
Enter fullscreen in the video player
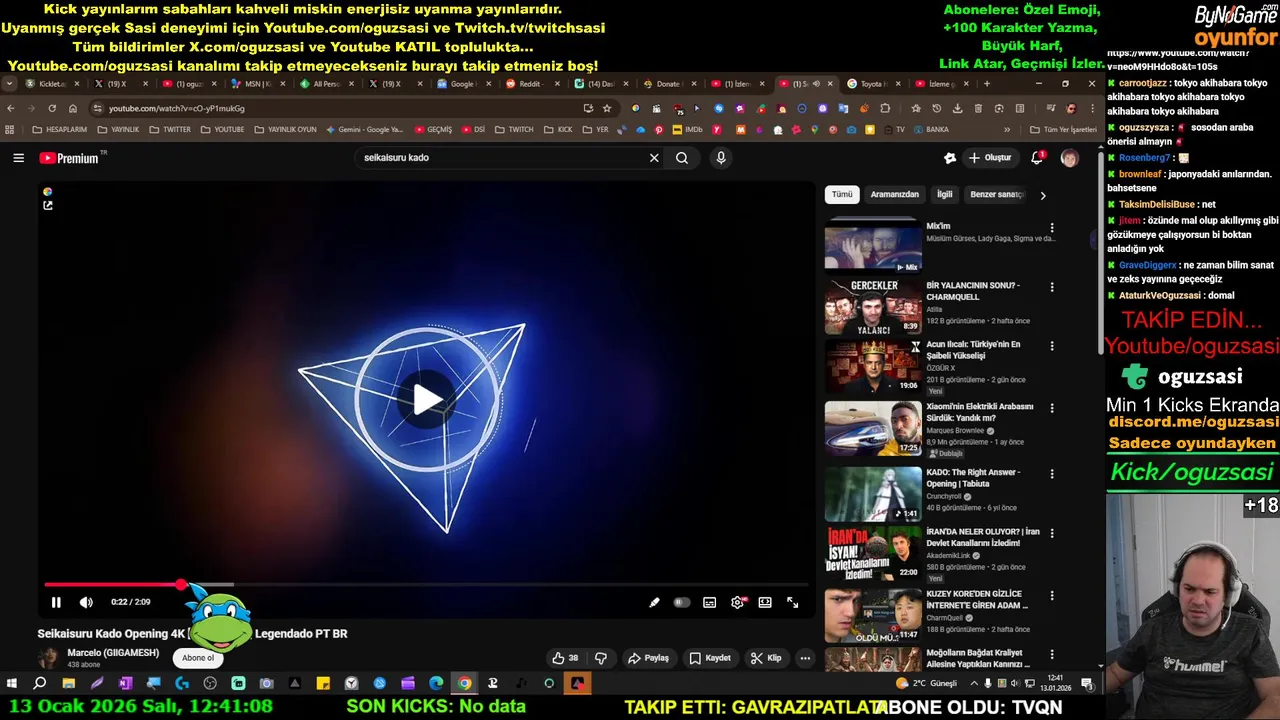792,602
